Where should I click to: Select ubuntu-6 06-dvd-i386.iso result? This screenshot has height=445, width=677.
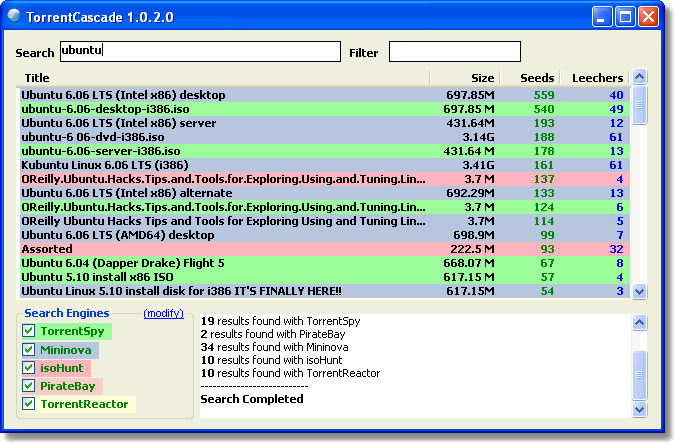(325, 137)
